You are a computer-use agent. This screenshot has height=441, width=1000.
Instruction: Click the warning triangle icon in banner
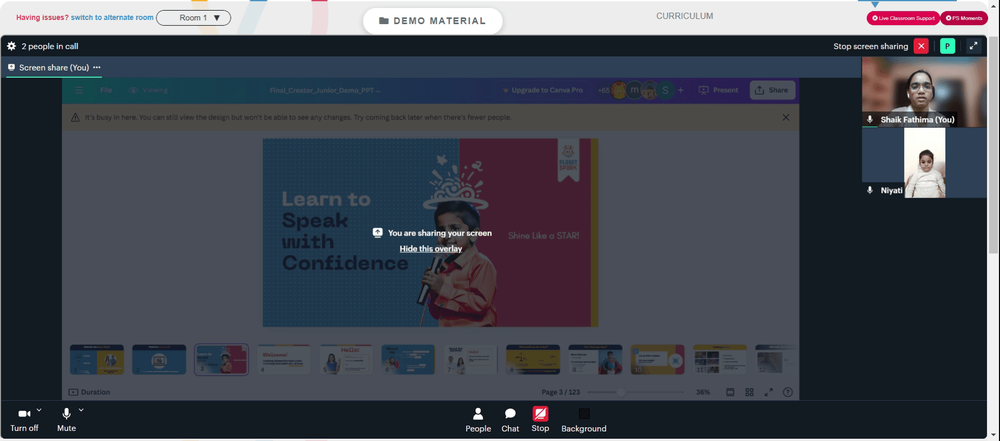click(x=75, y=117)
